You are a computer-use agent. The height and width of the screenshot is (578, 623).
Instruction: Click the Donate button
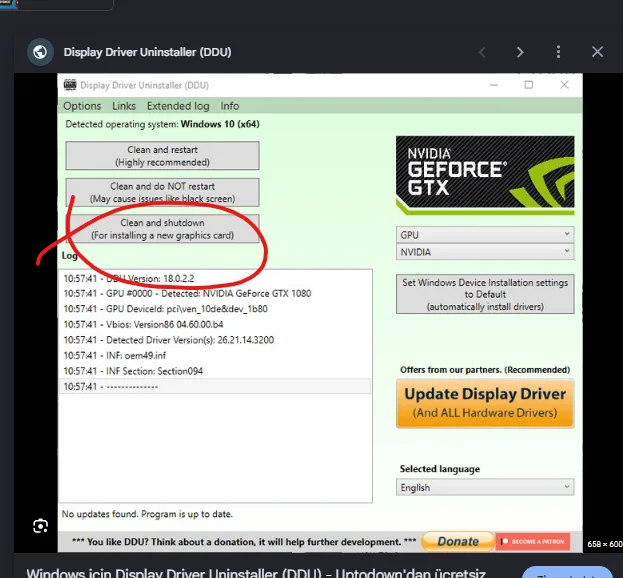[458, 541]
